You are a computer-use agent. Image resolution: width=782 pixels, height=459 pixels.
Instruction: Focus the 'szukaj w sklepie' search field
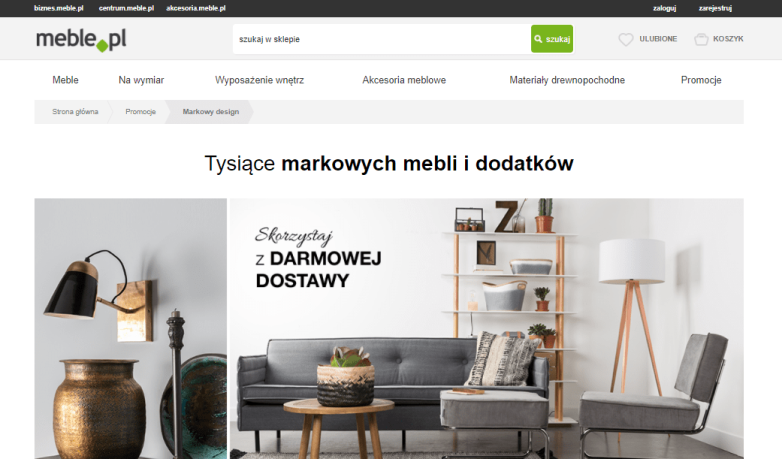point(382,39)
